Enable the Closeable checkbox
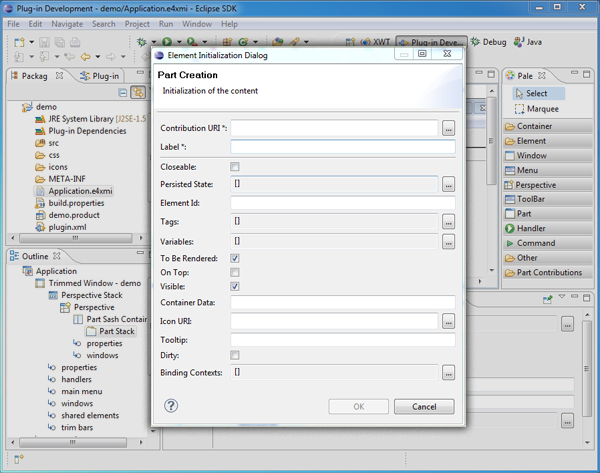 (235, 166)
